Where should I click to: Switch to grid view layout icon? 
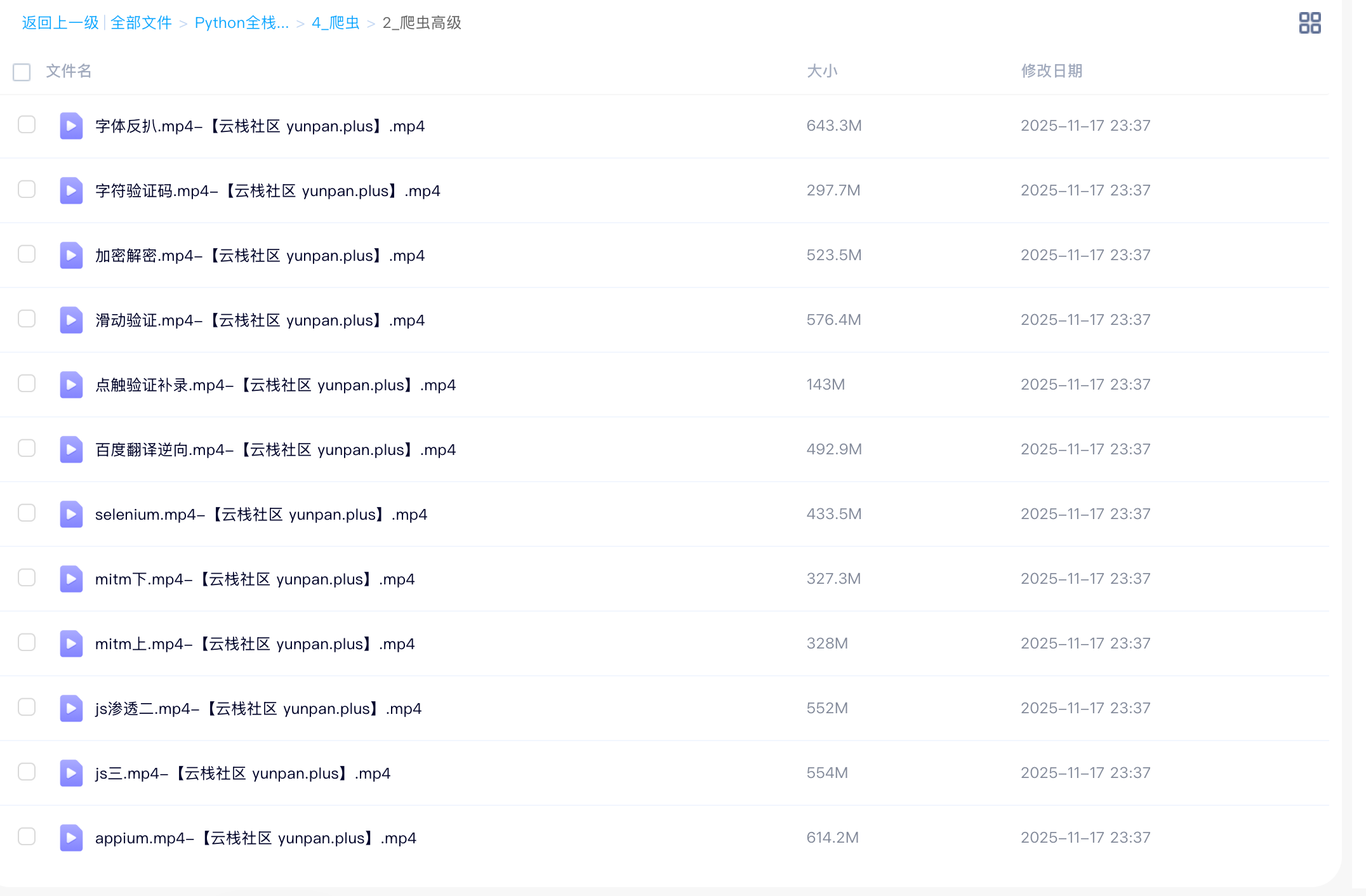[x=1310, y=23]
